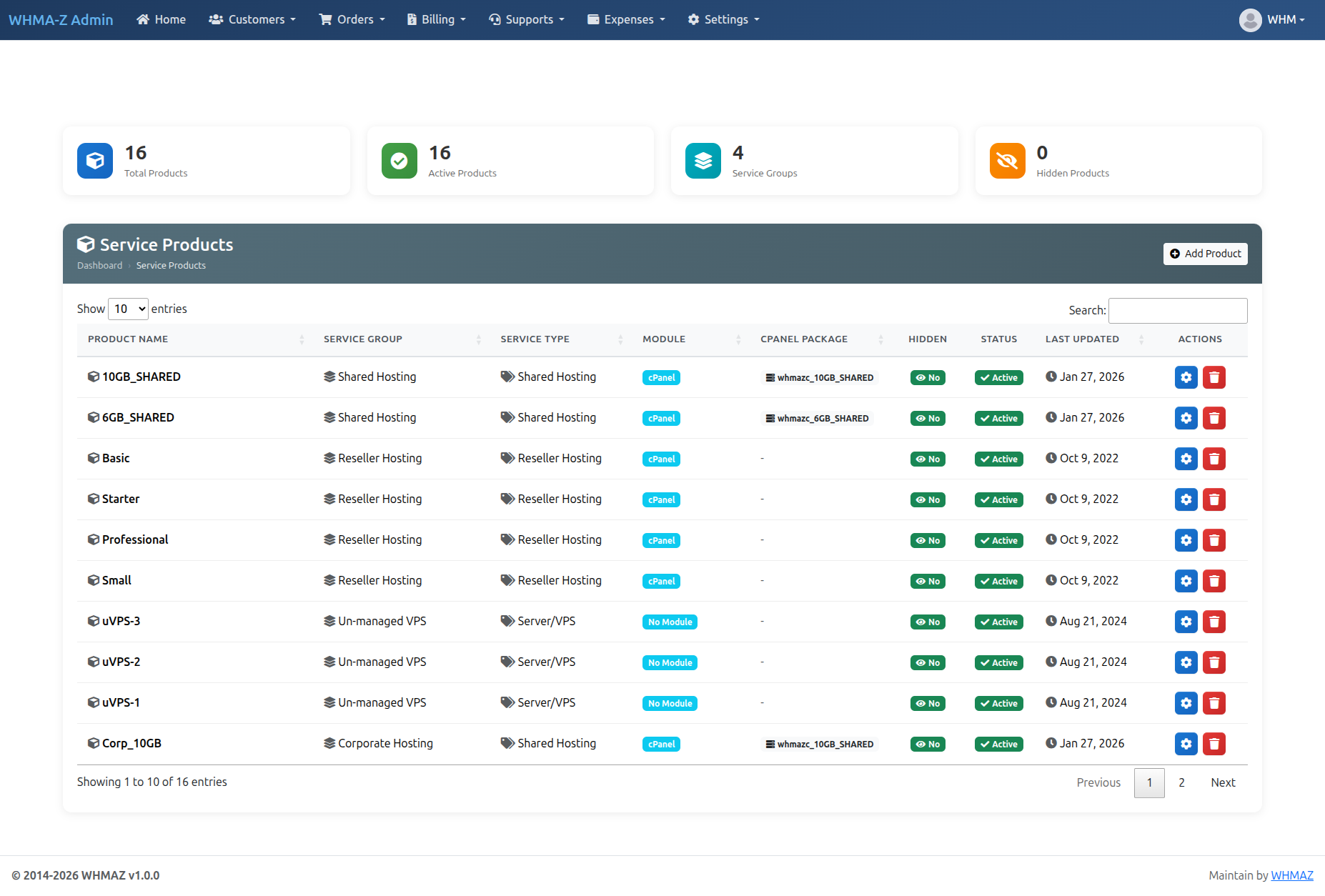Open the WHMAZ maintainer link
The height and width of the screenshot is (896, 1325).
pos(1292,875)
